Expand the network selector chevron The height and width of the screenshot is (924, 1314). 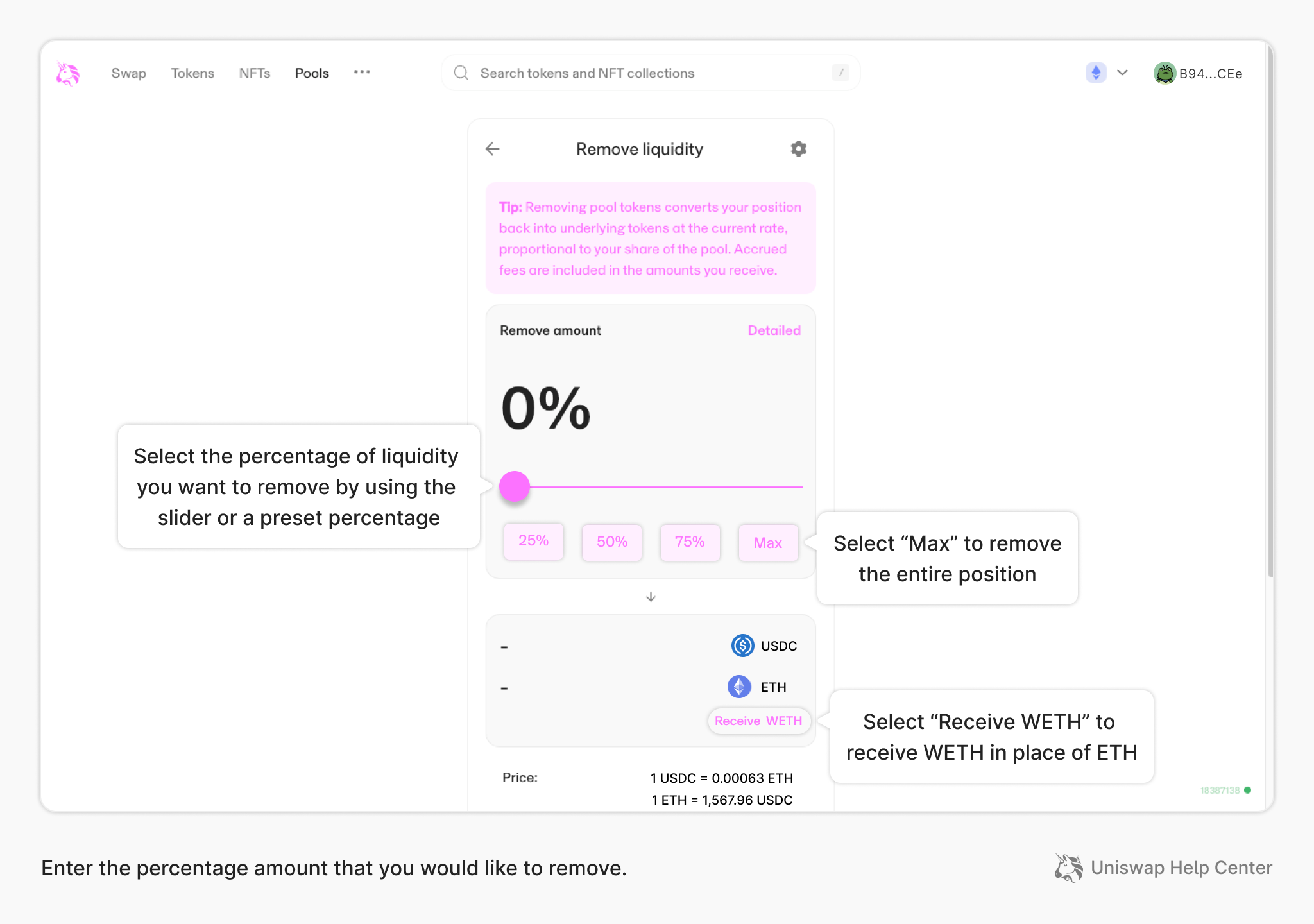1122,73
